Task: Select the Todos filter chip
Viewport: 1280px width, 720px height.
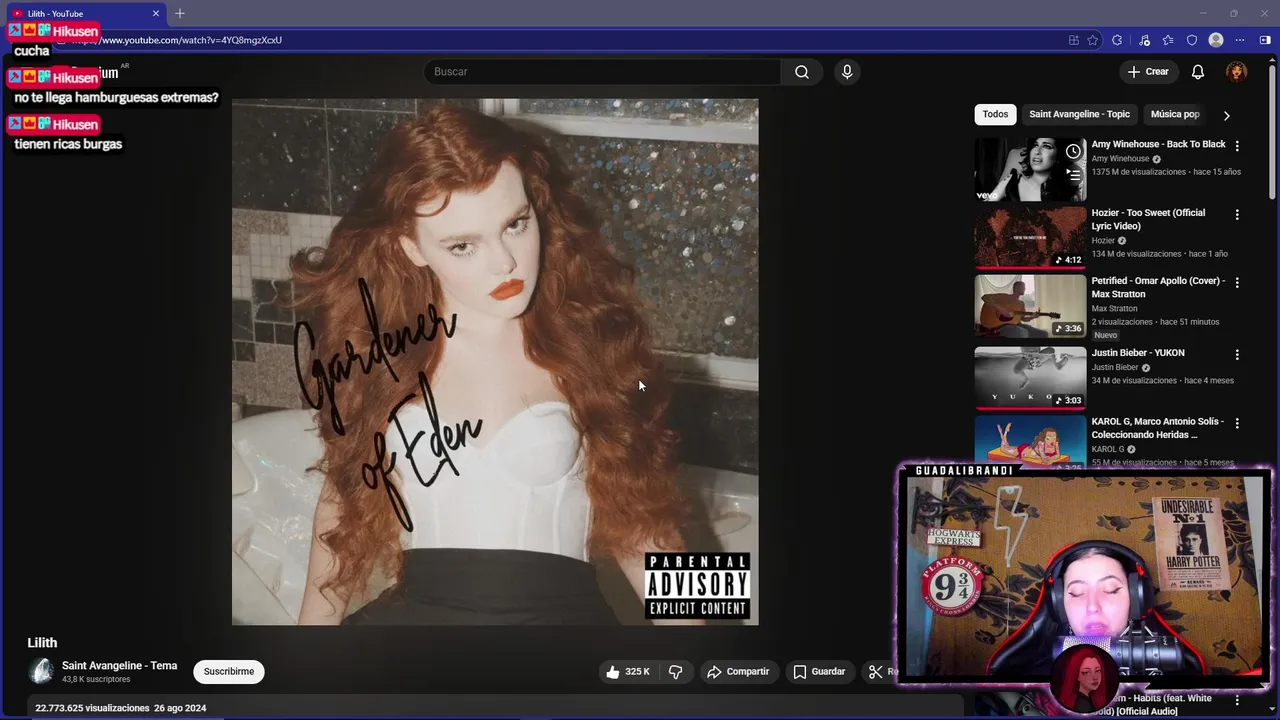Action: [x=995, y=114]
